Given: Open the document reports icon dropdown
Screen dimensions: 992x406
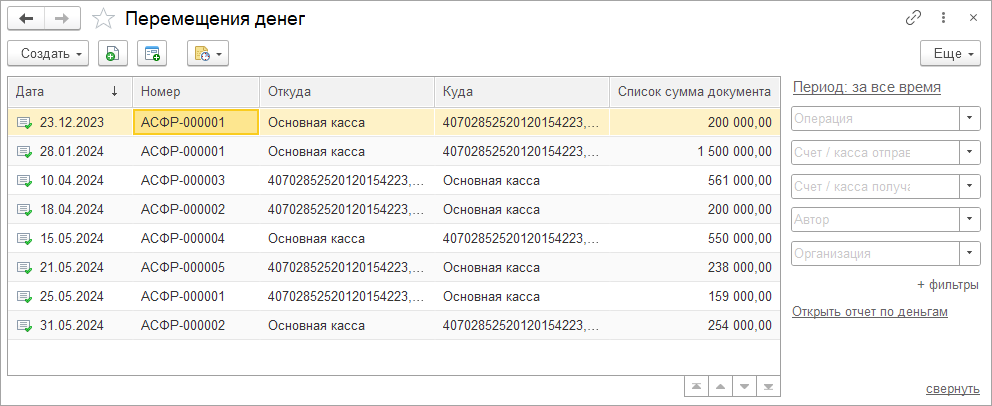Looking at the screenshot, I should pyautogui.click(x=208, y=53).
